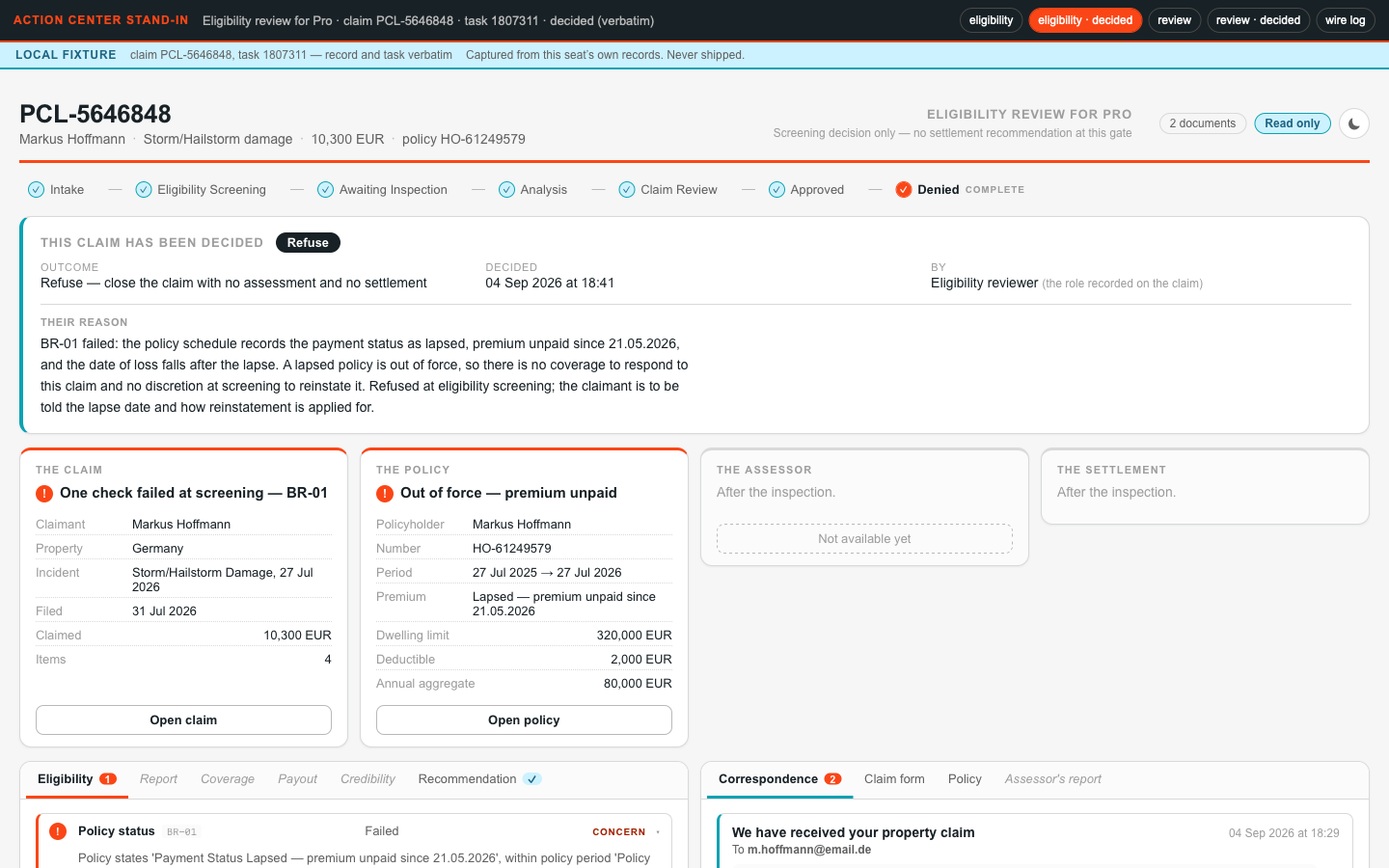Click the PCL-5646848 claim heading
The width and height of the screenshot is (1389, 868).
click(95, 114)
